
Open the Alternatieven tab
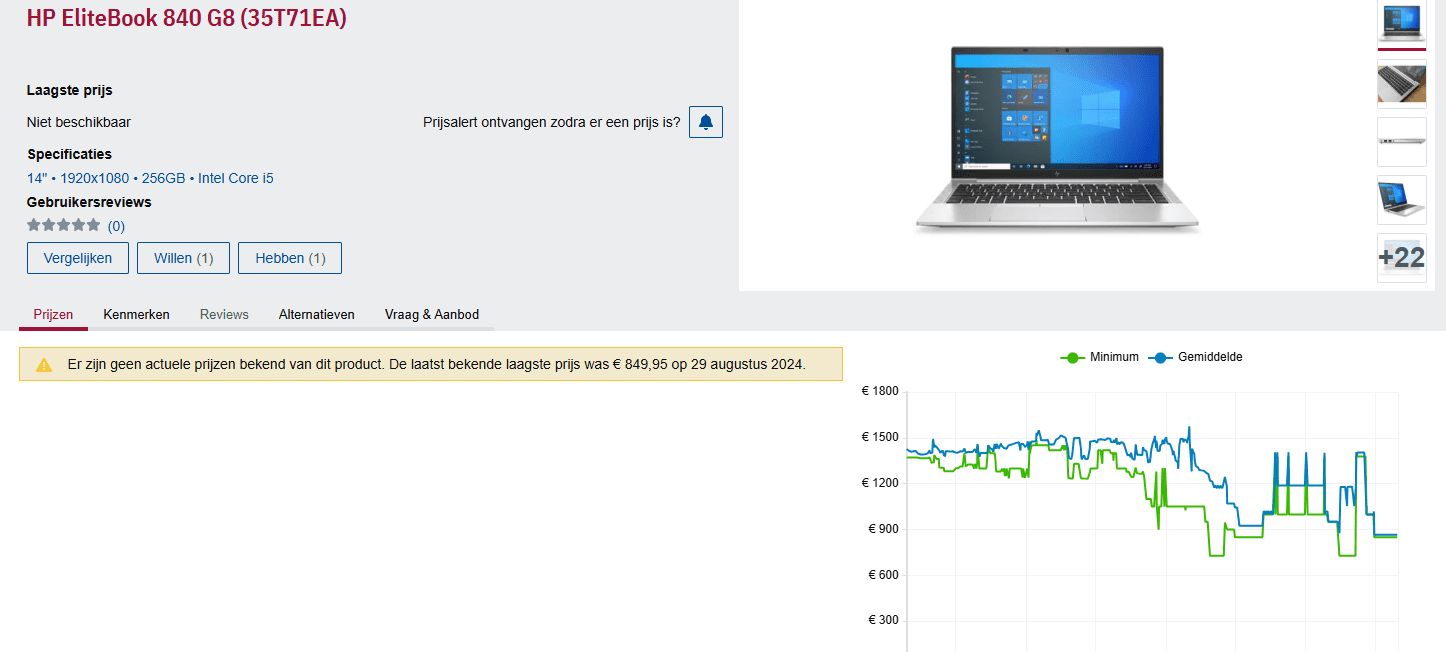tap(316, 314)
